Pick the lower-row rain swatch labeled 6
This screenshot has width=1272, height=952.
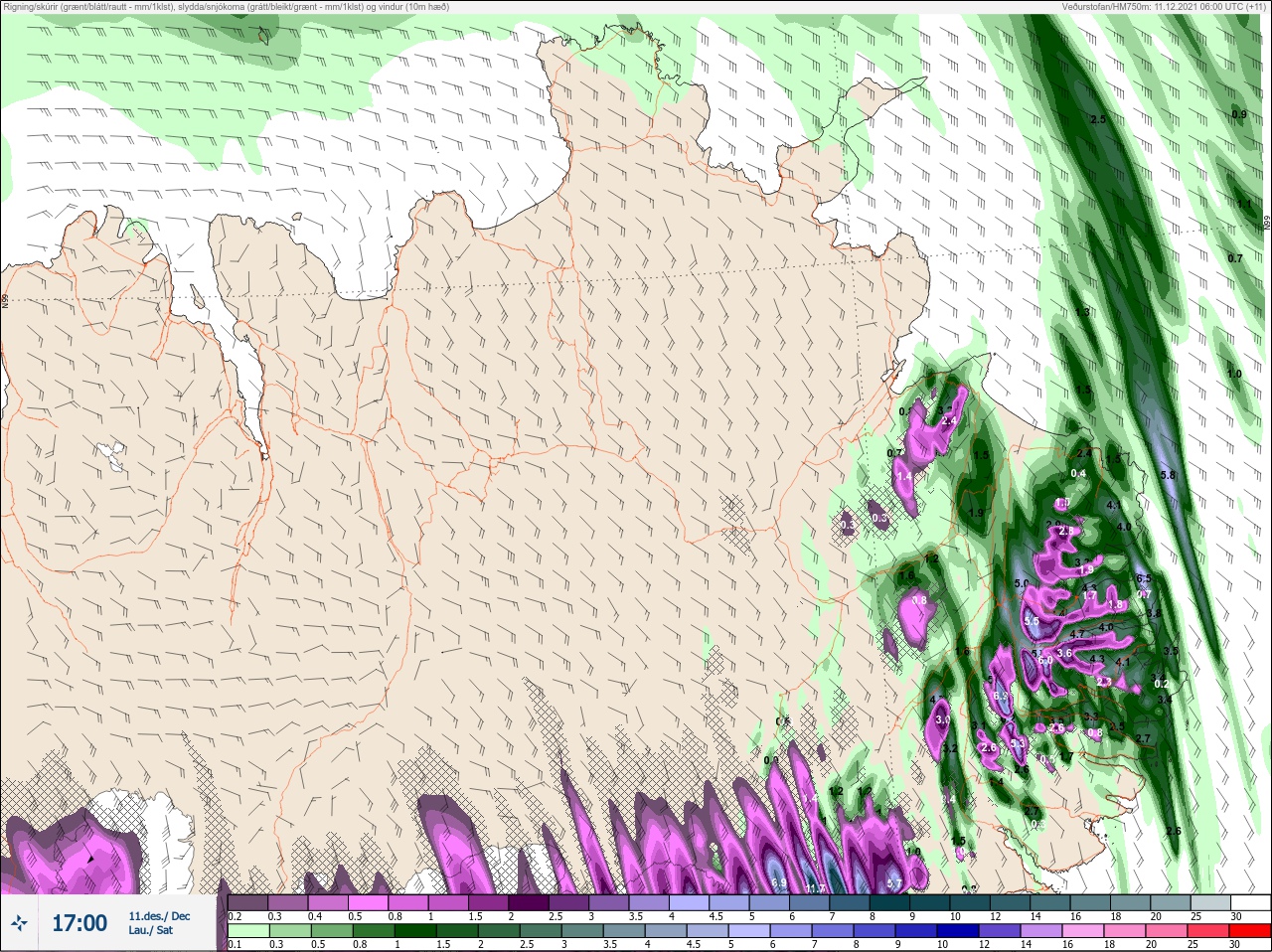[791, 932]
